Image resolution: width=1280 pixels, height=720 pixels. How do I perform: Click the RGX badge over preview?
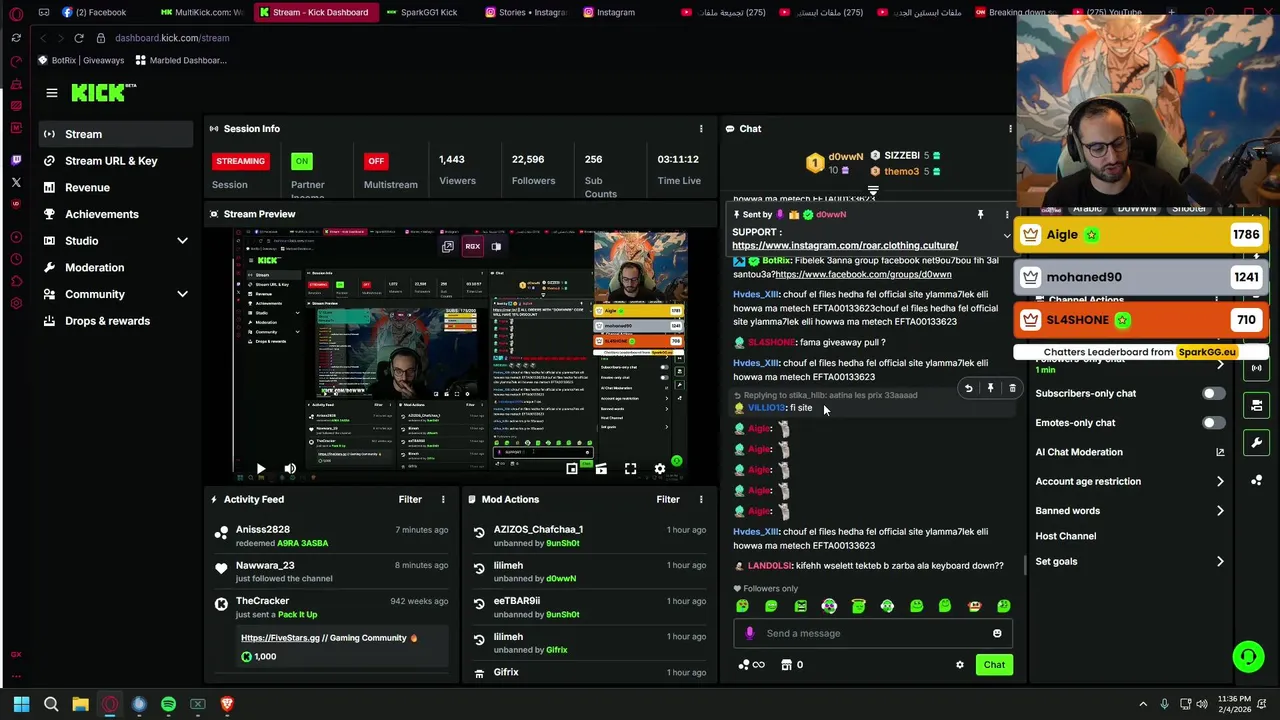tap(473, 246)
